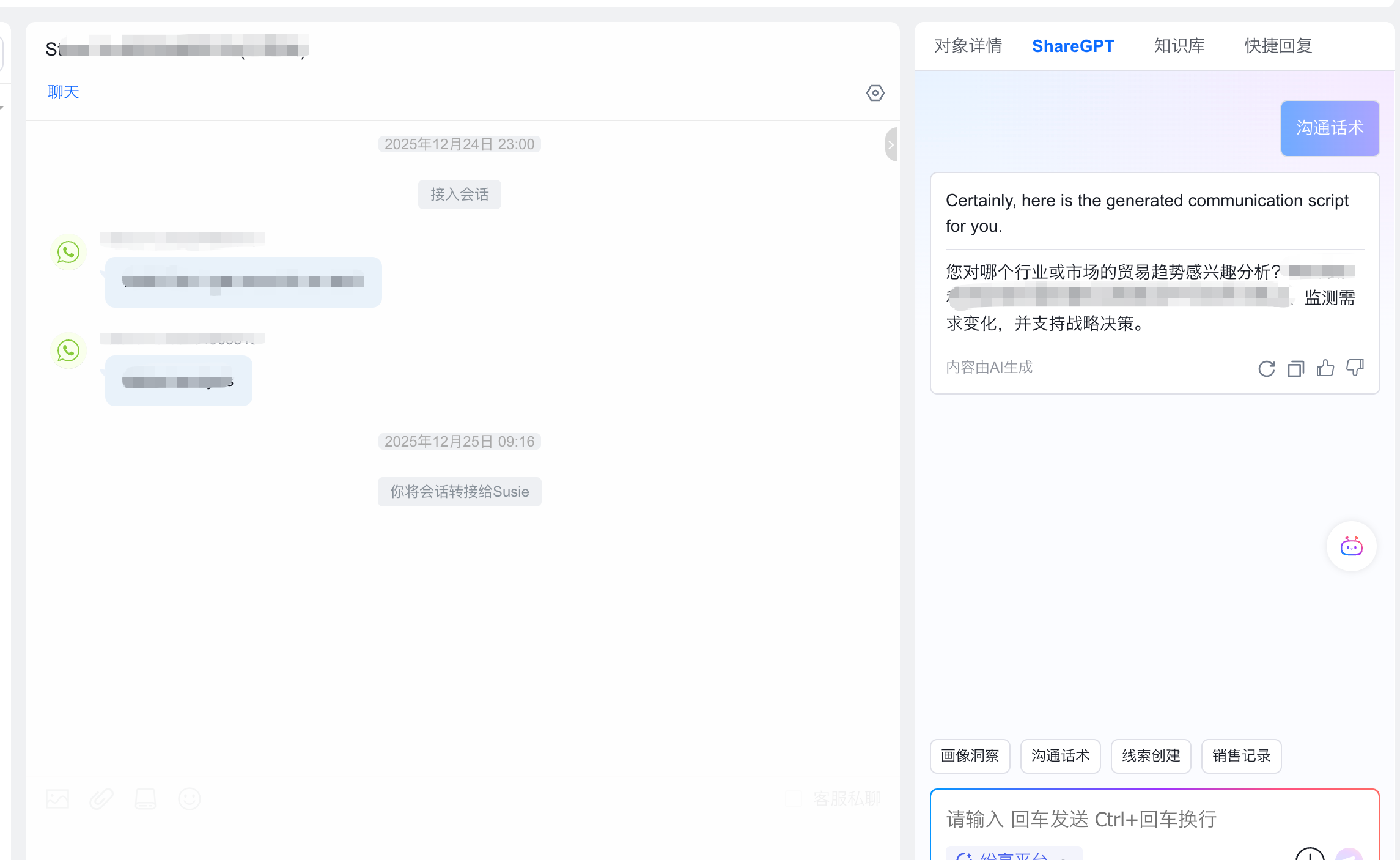The height and width of the screenshot is (860, 1400).
Task: Click the 沟通话术 quick action button
Action: pos(1060,756)
